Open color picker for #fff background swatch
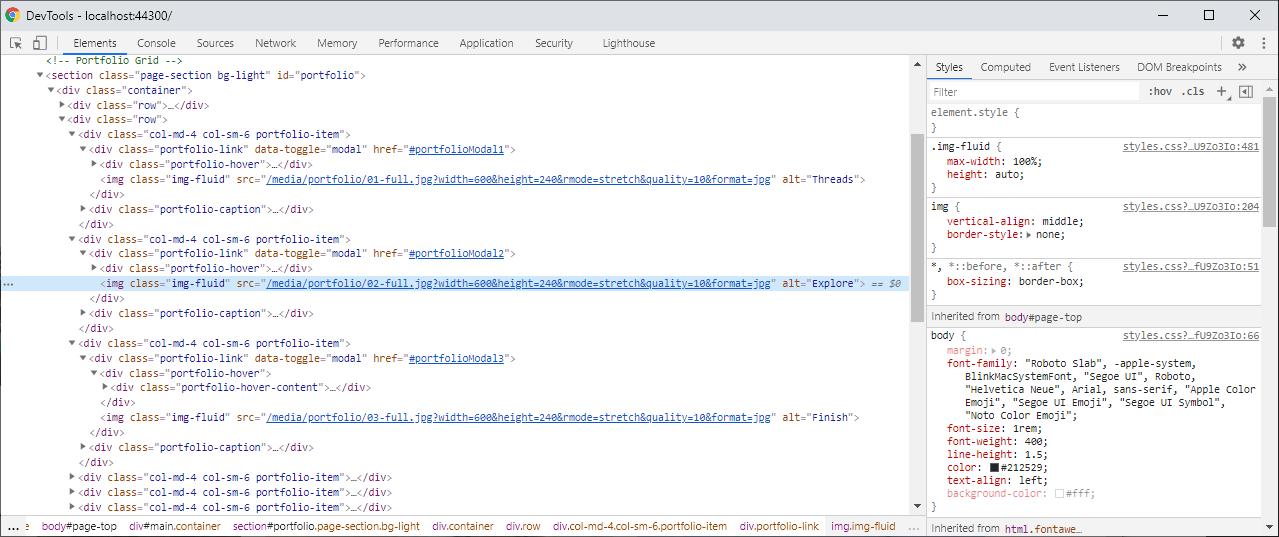This screenshot has width=1279, height=537. click(x=1060, y=494)
